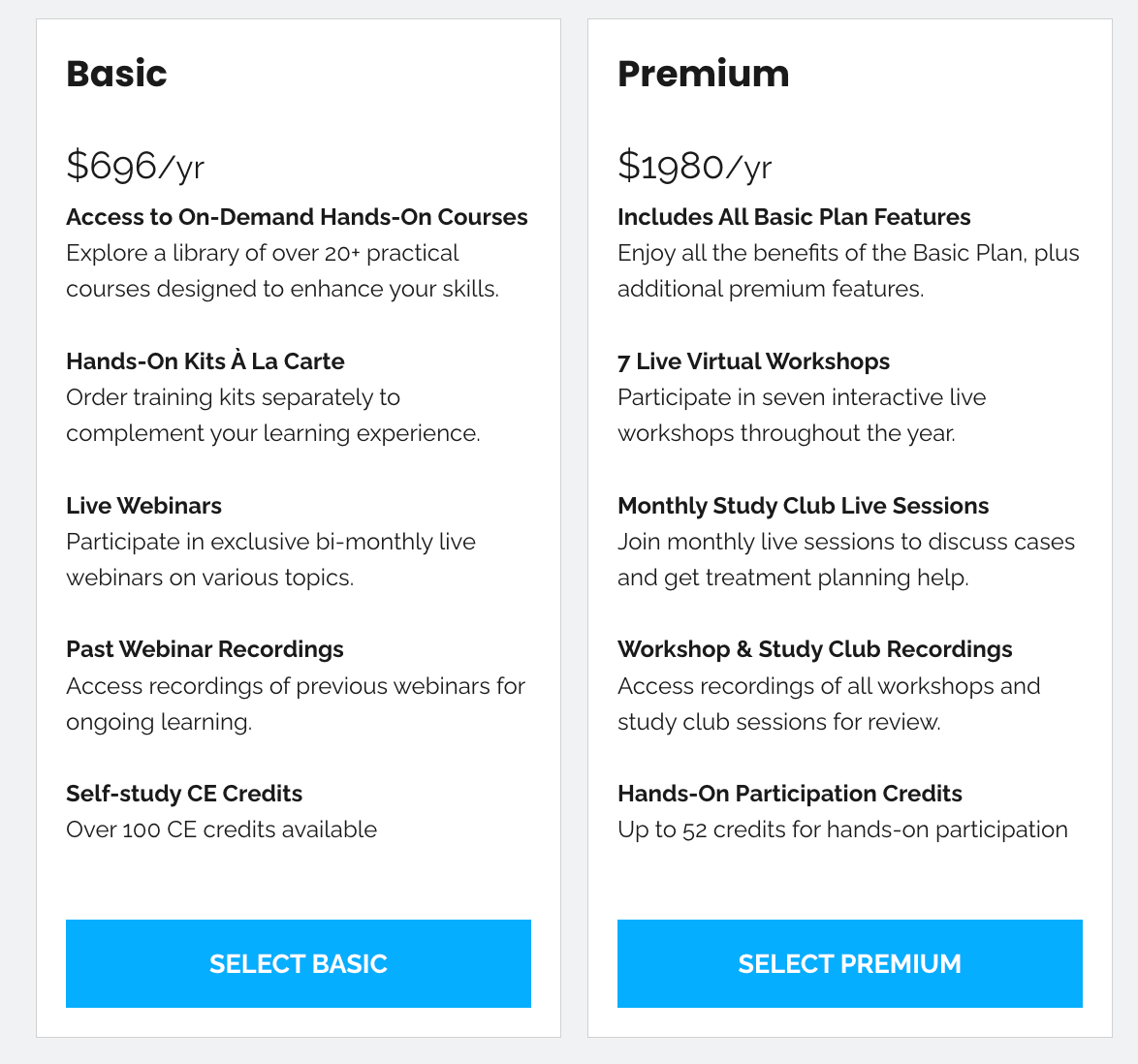Click Self-study CE Credits heading
The height and width of the screenshot is (1064, 1138).
184,794
